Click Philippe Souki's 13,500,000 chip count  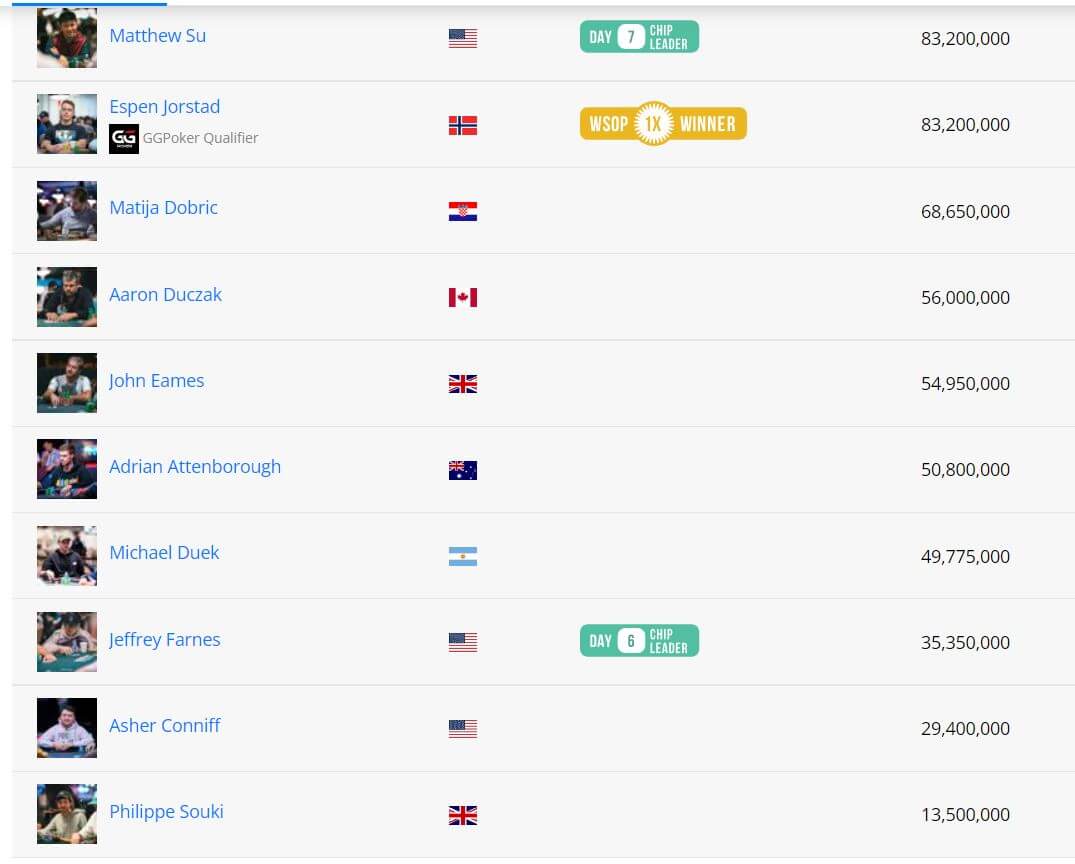(964, 815)
